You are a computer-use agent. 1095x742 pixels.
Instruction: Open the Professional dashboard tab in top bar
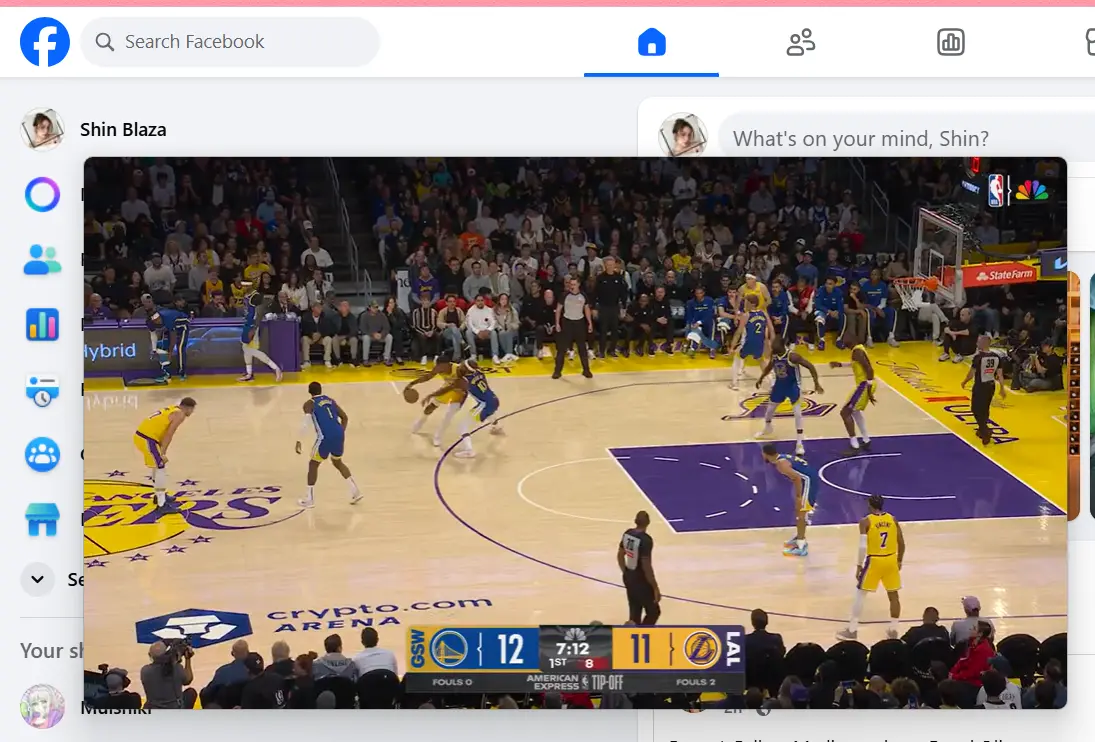[x=950, y=42]
